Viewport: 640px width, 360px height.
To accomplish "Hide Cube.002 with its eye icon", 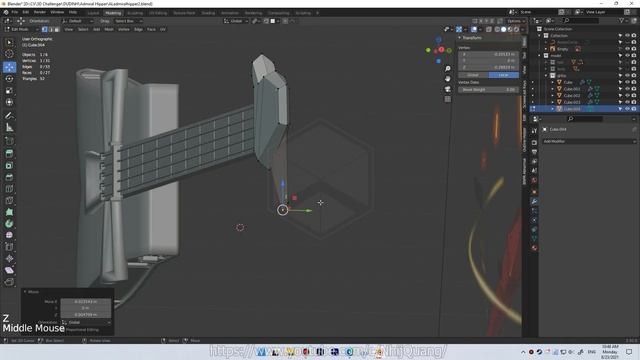I will (x=627, y=96).
